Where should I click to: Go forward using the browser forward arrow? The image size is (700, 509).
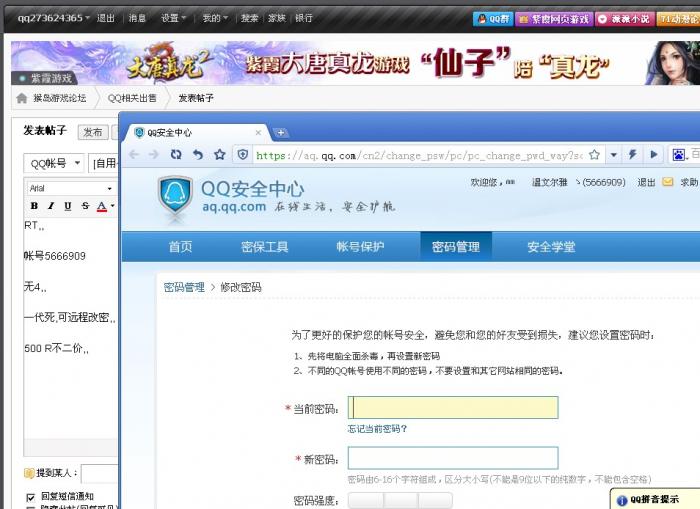click(x=153, y=154)
